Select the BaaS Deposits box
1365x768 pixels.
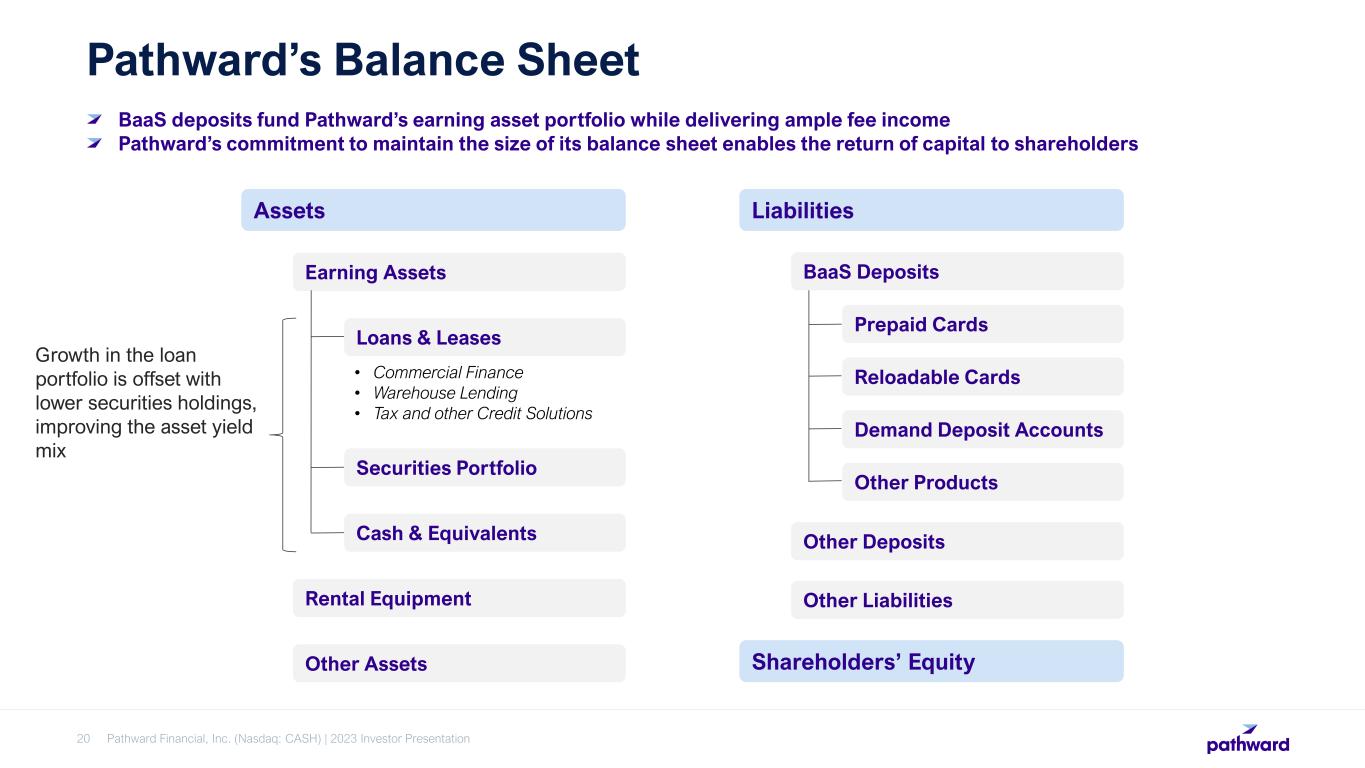pos(957,271)
